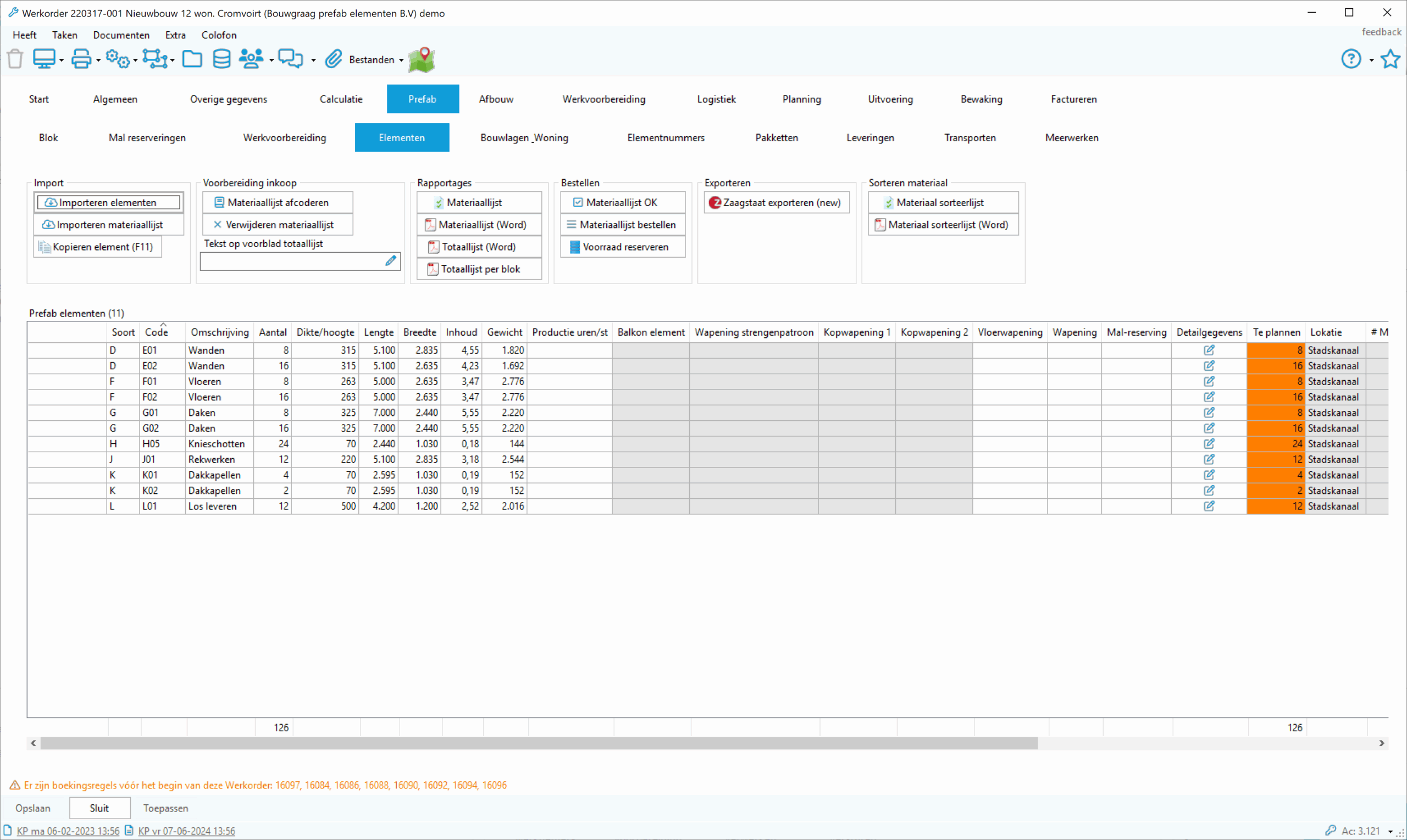Click the pencil icon in voorblad text field

pyautogui.click(x=391, y=261)
